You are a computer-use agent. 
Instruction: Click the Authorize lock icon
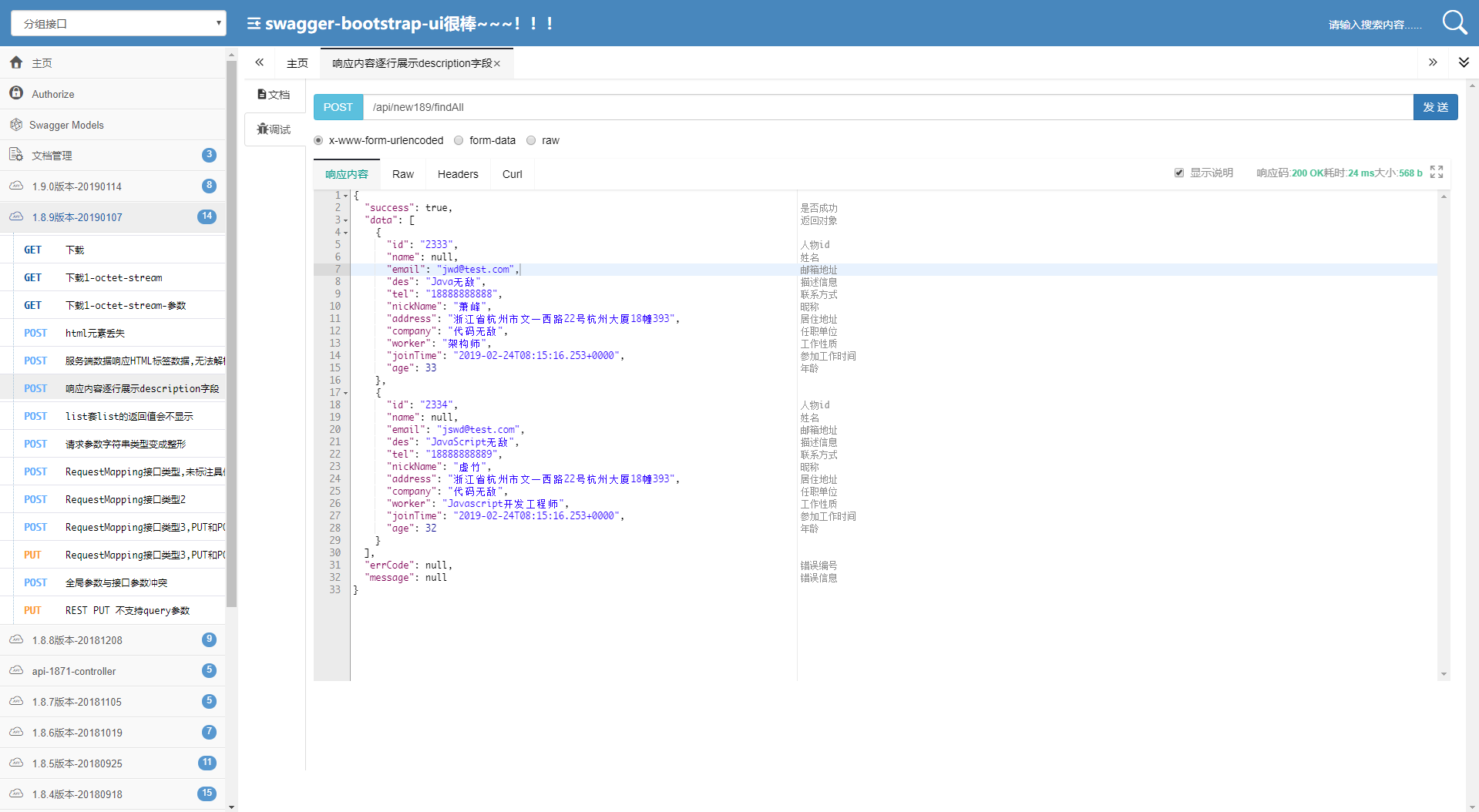(x=16, y=93)
